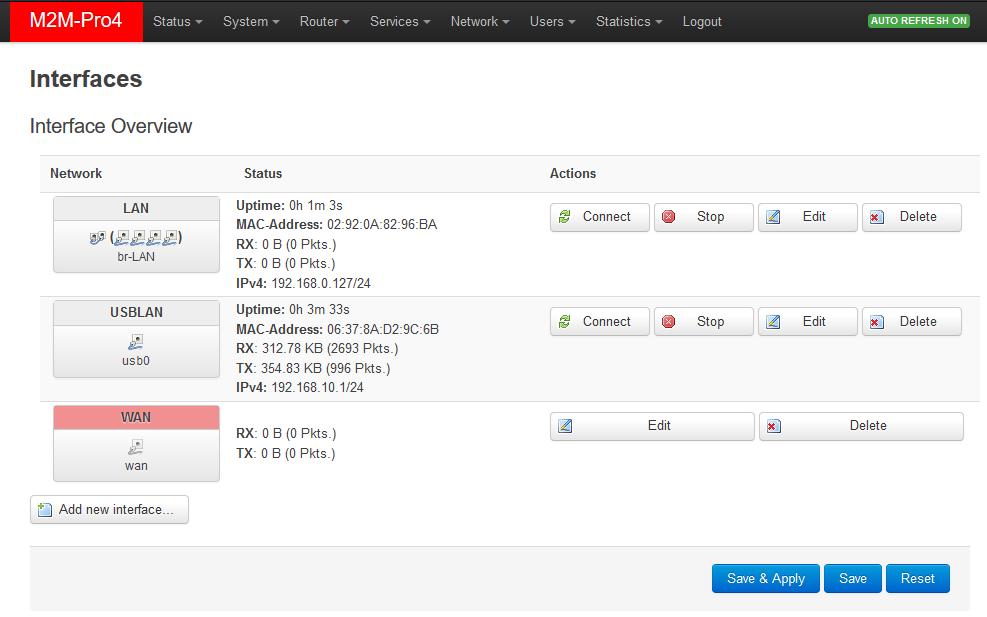Log out using the Logout link
Screen dimensions: 987x617
(702, 21)
